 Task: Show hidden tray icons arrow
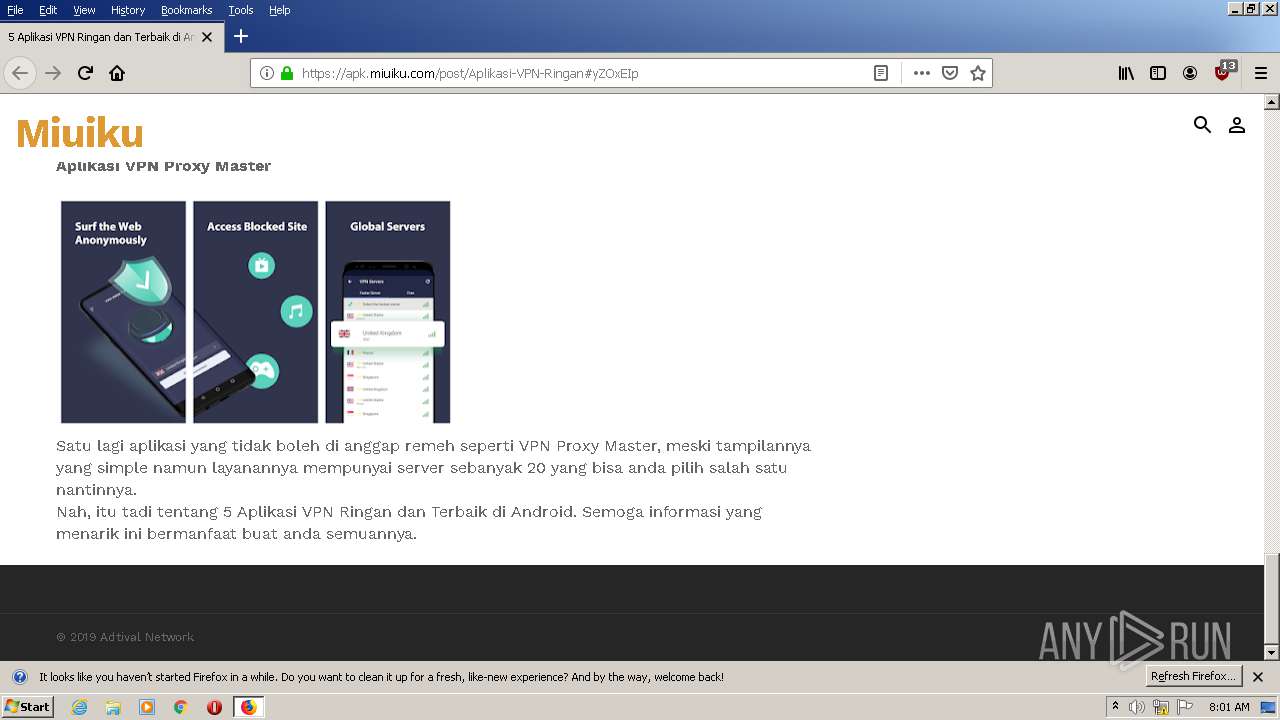pyautogui.click(x=1116, y=707)
